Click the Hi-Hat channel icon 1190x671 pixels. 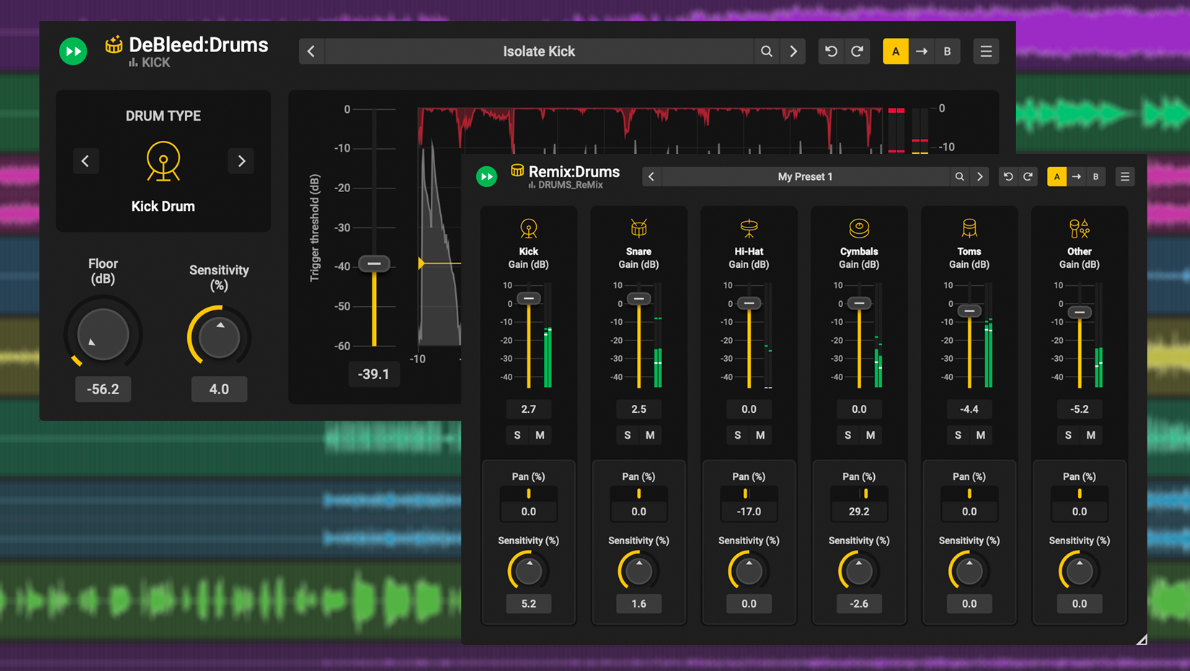[749, 228]
